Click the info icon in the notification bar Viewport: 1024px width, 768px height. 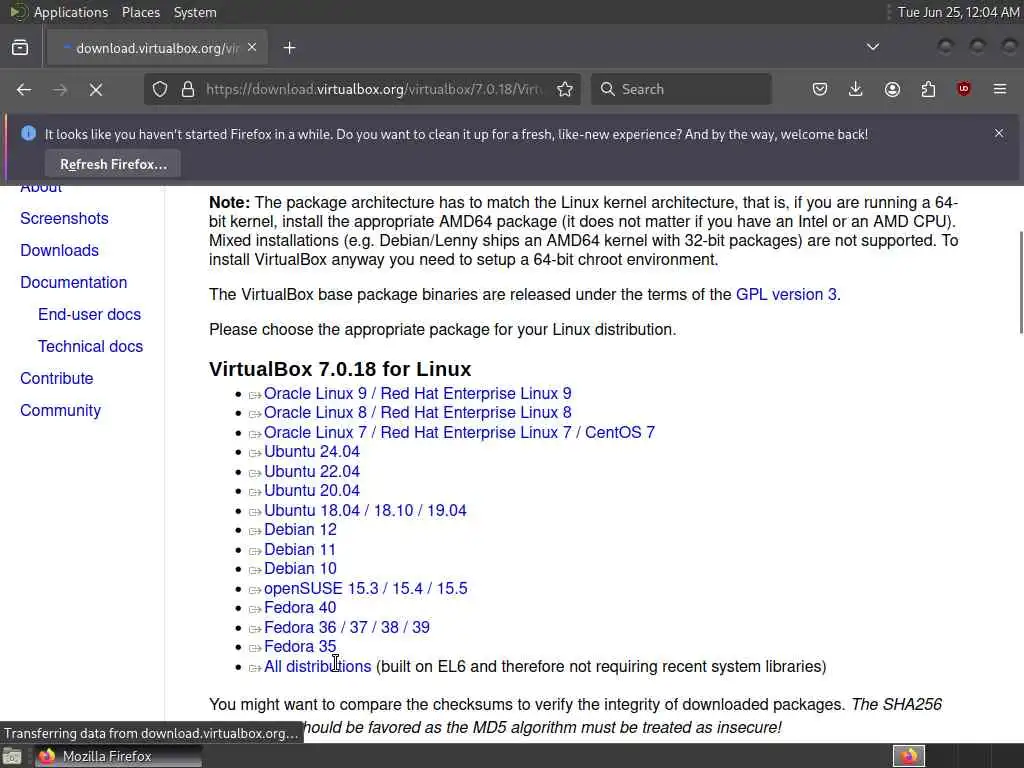pyautogui.click(x=28, y=133)
